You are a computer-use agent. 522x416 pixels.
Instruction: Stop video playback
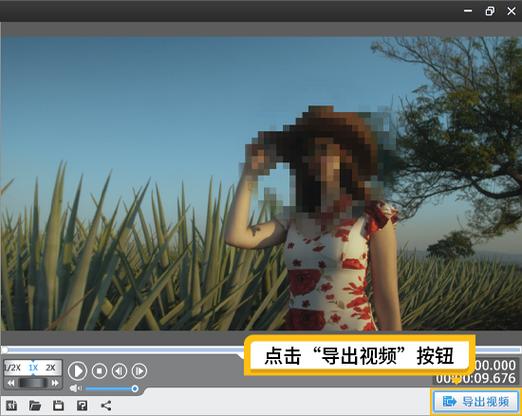click(x=99, y=371)
